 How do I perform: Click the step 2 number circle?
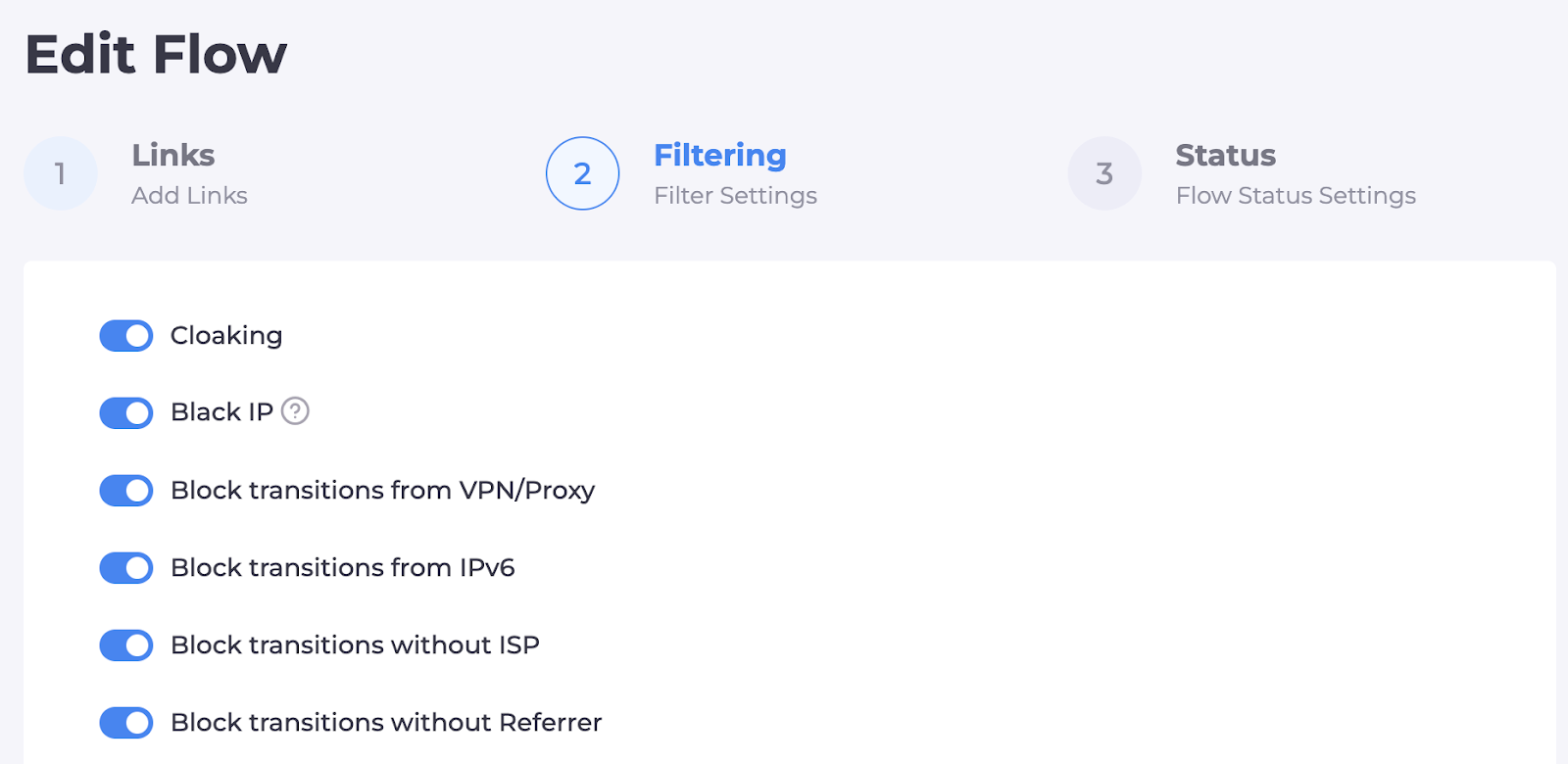pyautogui.click(x=582, y=173)
